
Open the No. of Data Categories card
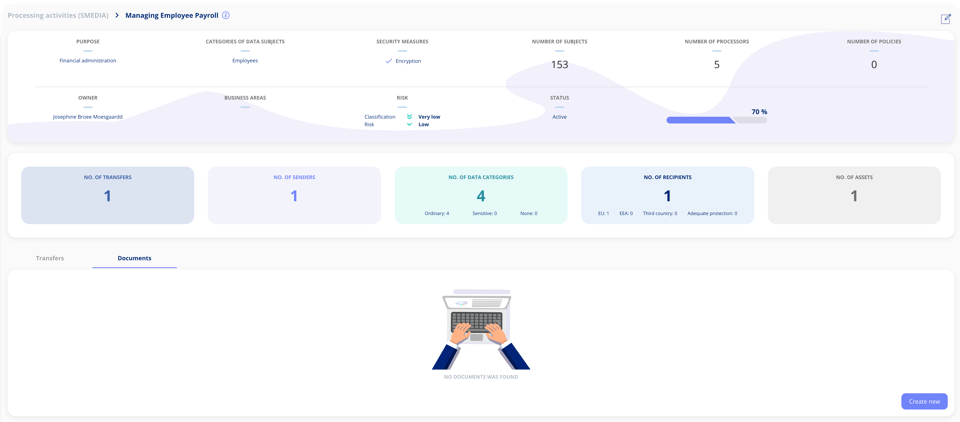pos(481,195)
